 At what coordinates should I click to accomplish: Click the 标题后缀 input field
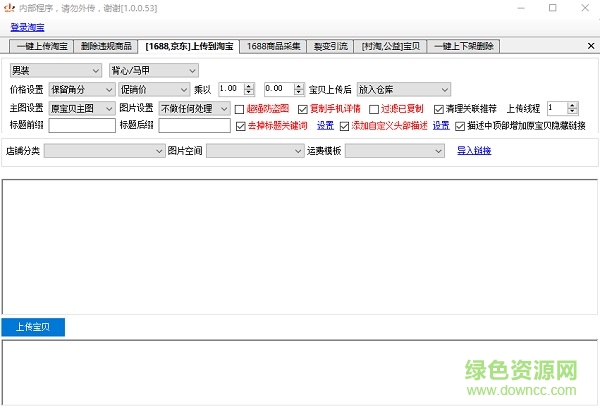tap(194, 125)
